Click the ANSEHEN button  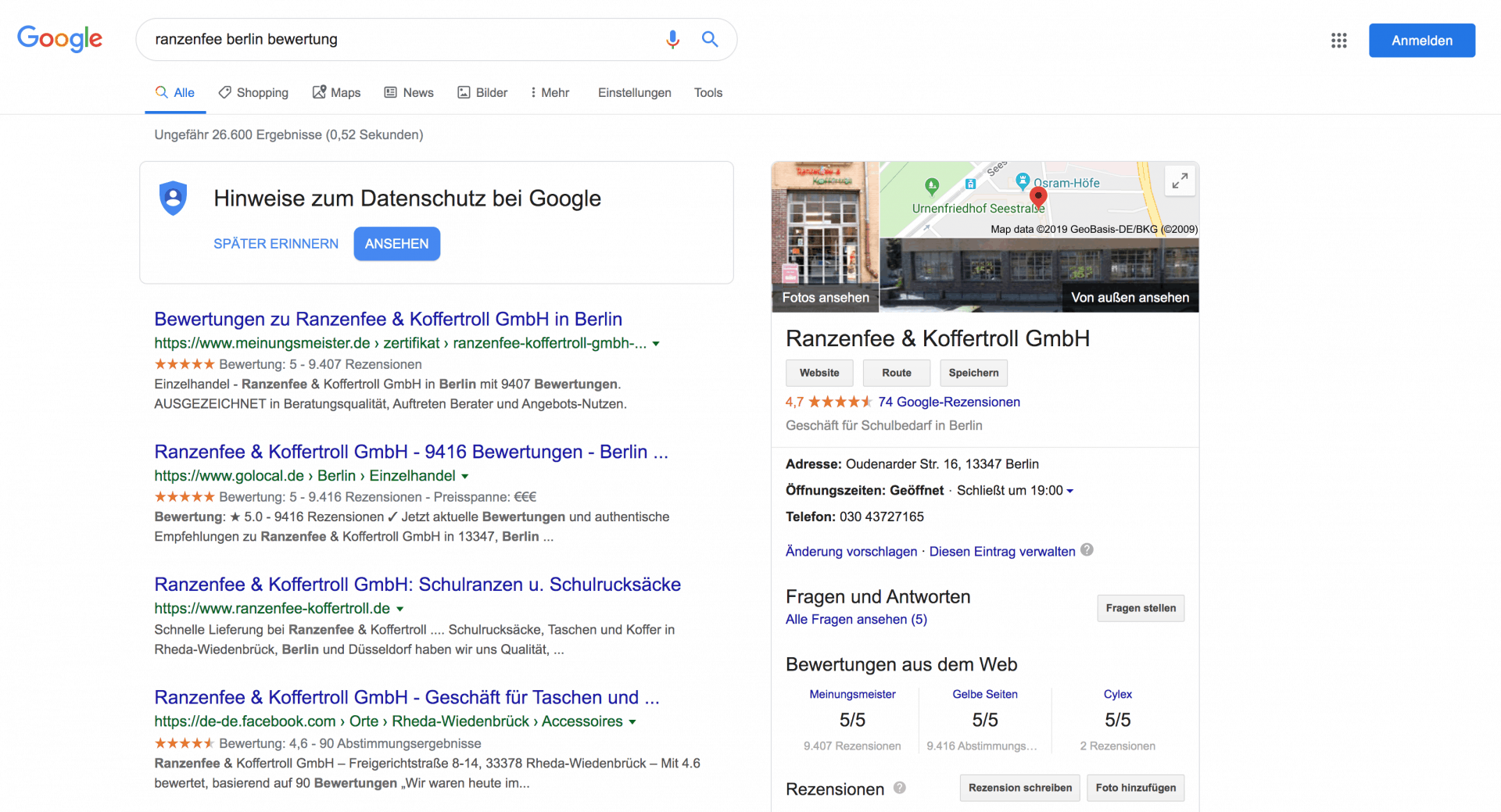396,244
